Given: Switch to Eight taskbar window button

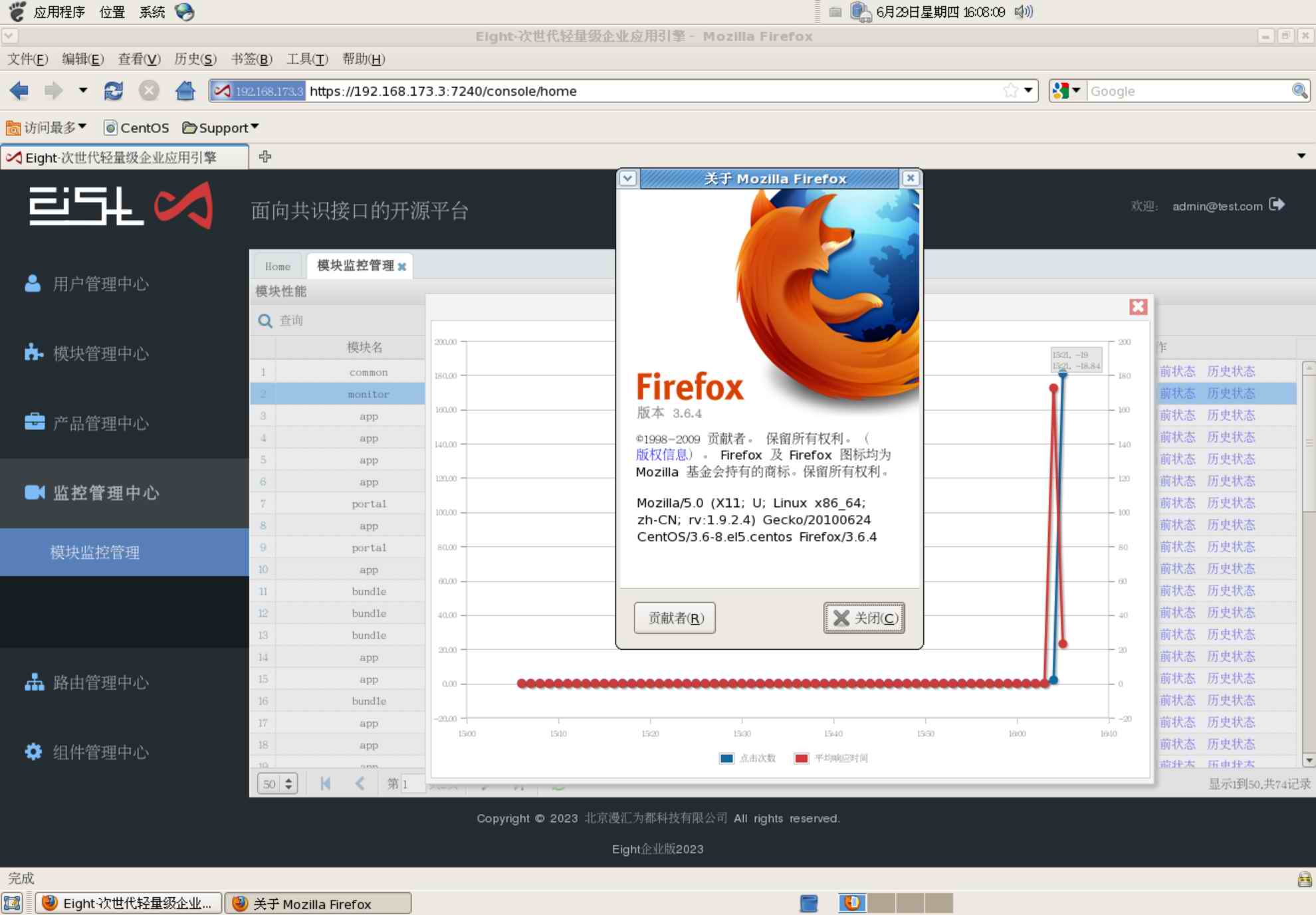Looking at the screenshot, I should point(128,903).
